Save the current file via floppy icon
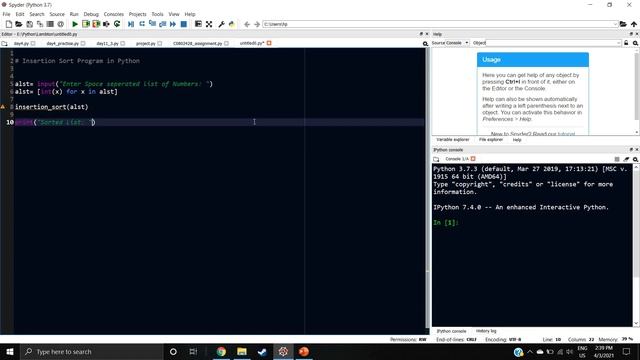Image resolution: width=640 pixels, height=360 pixels. tap(29, 24)
